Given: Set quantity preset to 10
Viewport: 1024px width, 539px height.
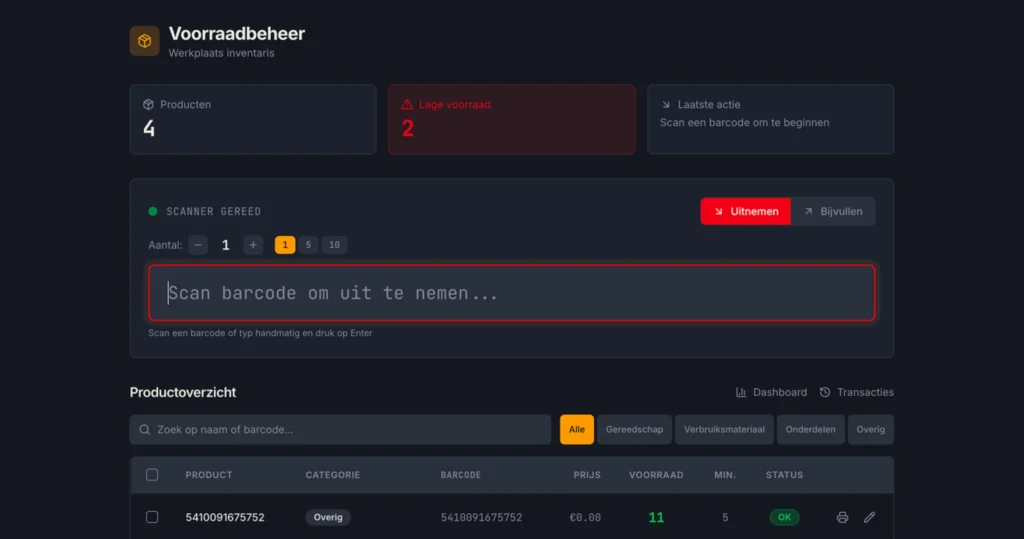Looking at the screenshot, I should [x=334, y=245].
